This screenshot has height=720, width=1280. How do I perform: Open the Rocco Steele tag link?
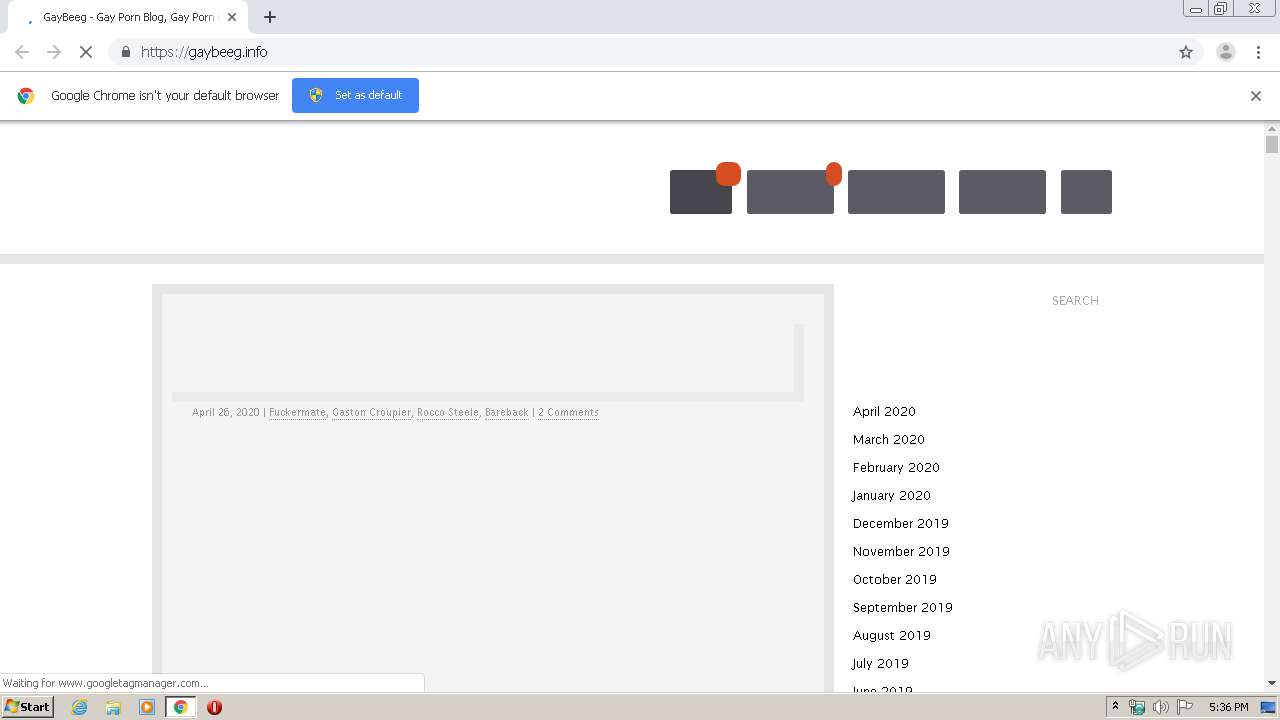coord(448,412)
